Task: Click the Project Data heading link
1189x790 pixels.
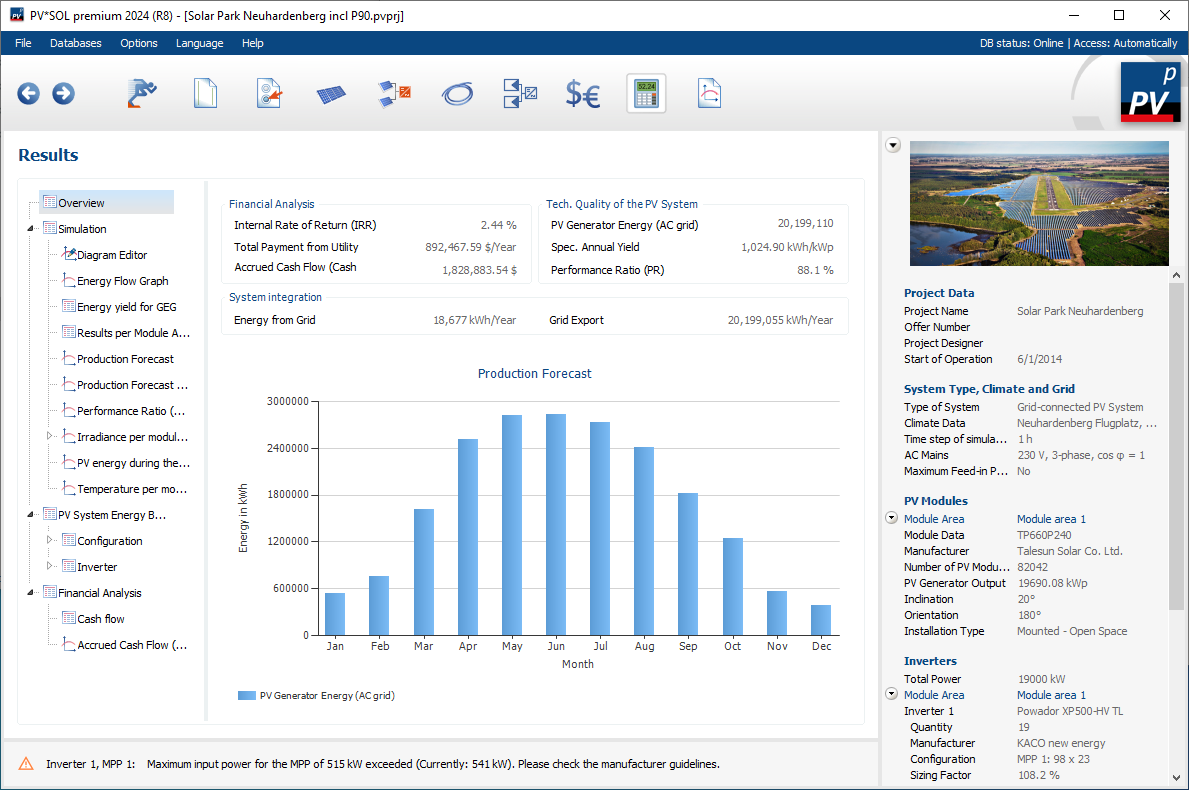Action: pos(939,293)
